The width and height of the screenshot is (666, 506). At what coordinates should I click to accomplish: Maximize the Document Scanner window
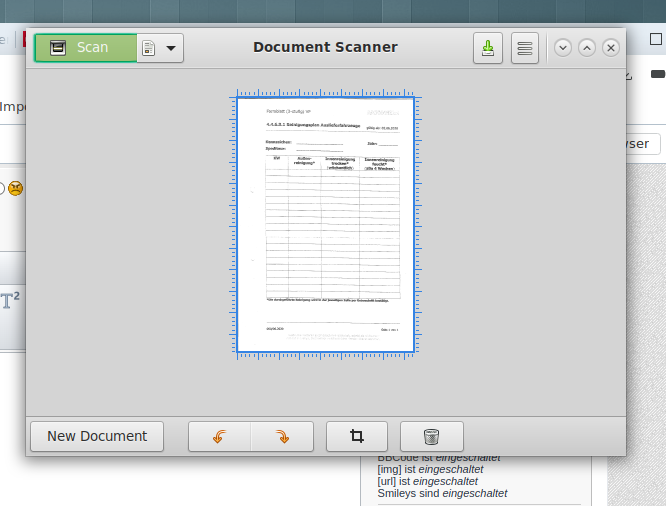coord(587,48)
